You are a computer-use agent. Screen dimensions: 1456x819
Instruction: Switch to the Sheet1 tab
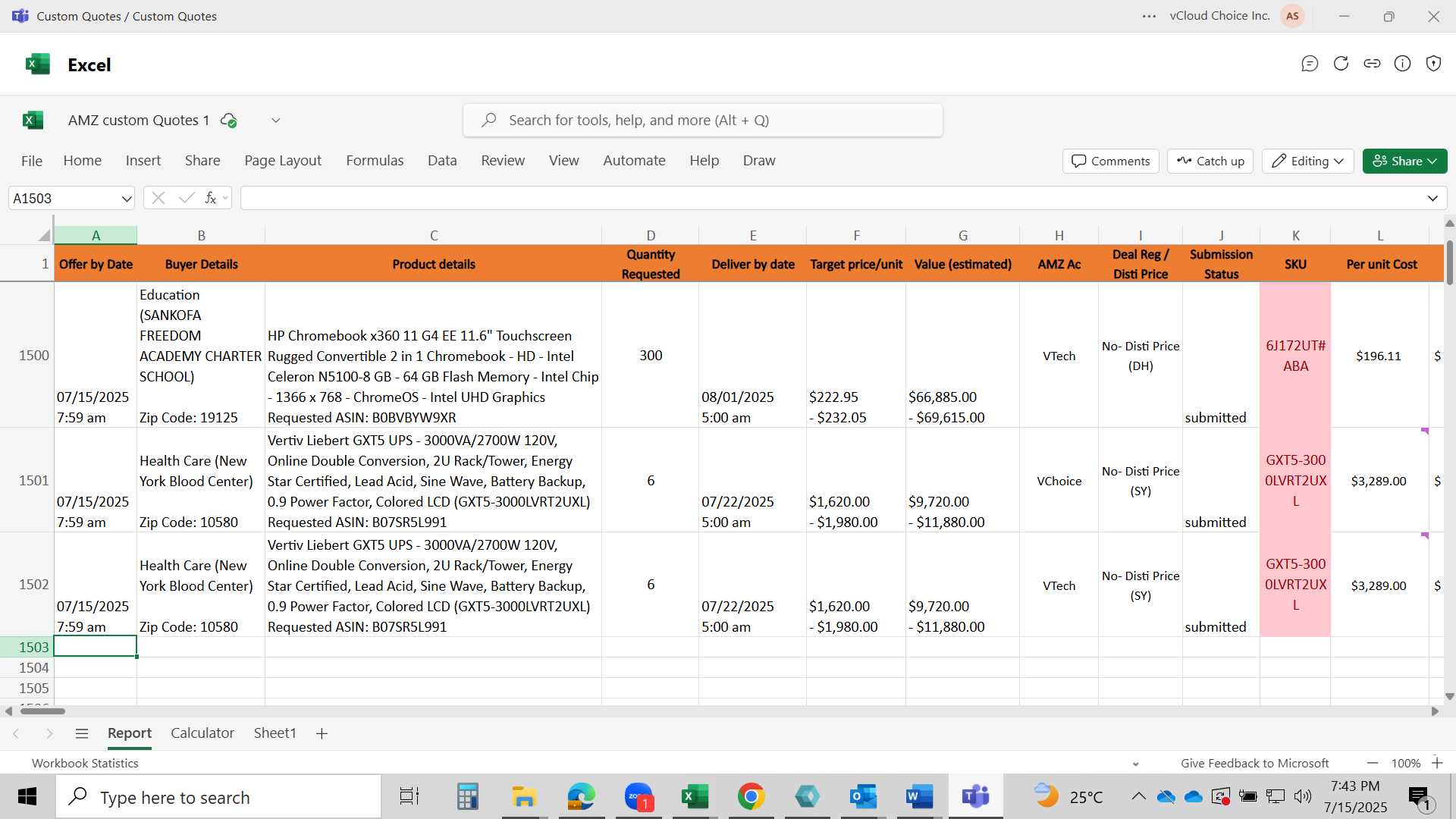pos(275,733)
